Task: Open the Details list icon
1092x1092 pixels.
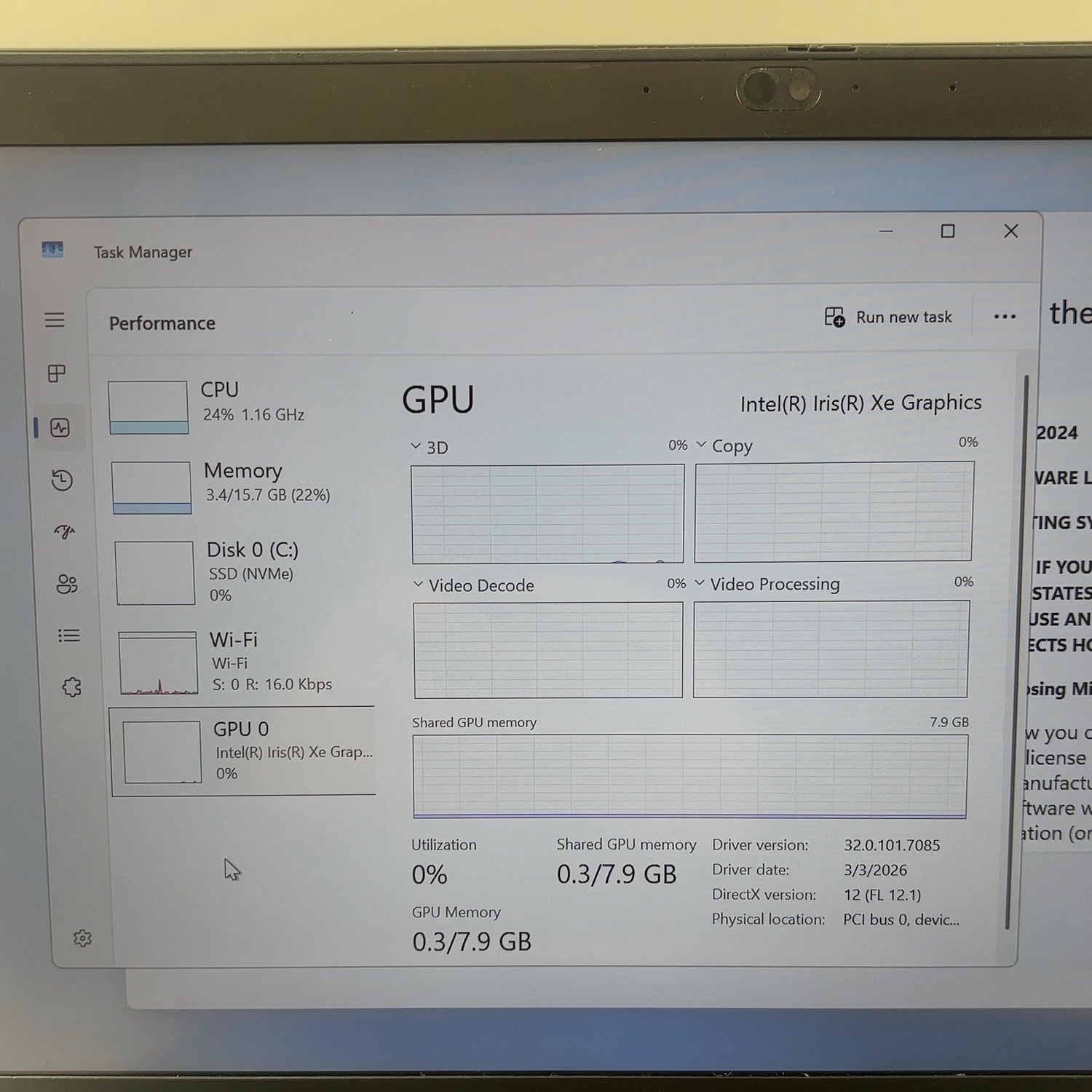Action: 69,636
